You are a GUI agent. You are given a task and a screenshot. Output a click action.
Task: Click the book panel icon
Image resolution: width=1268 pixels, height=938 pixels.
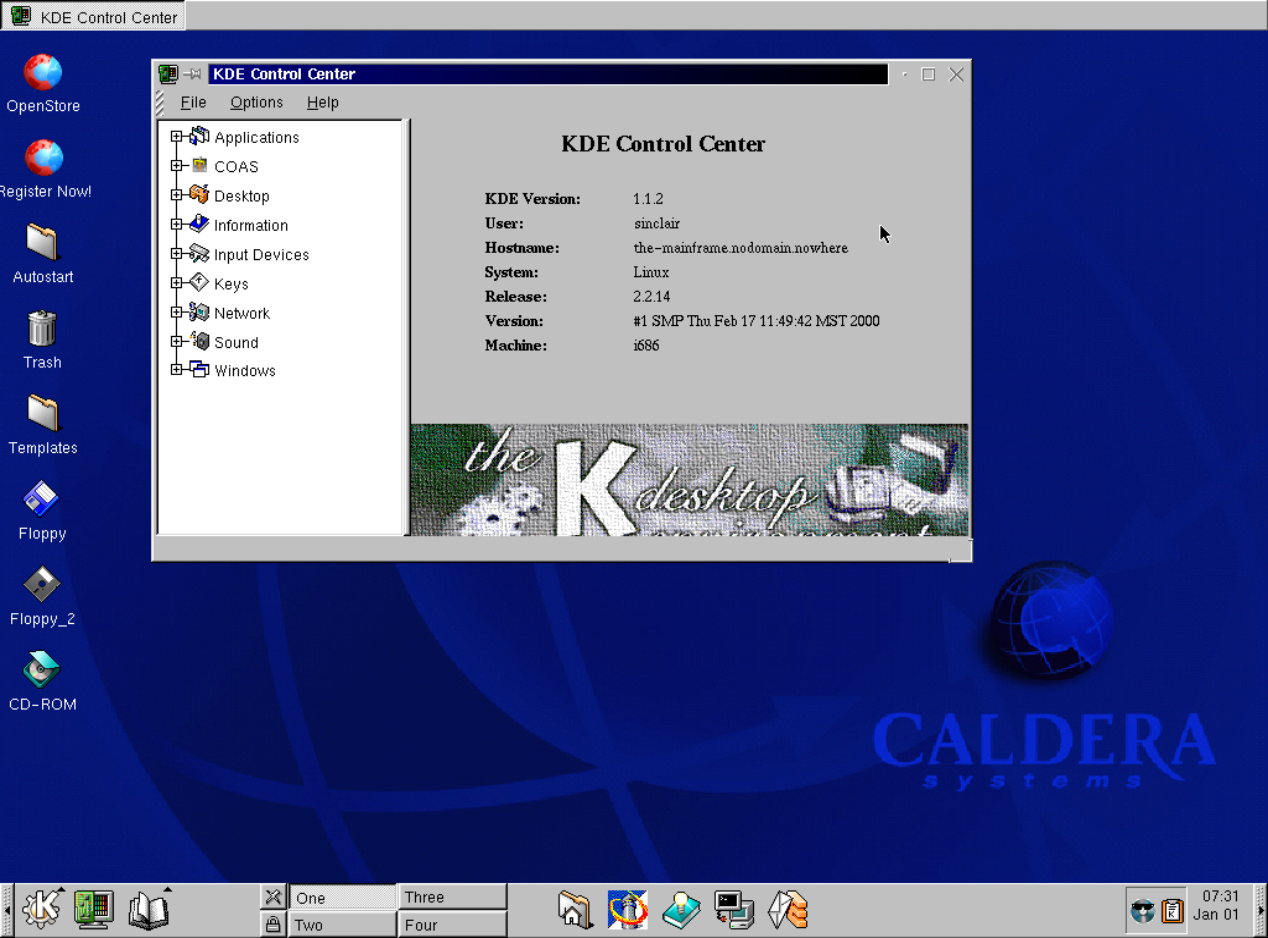point(149,909)
